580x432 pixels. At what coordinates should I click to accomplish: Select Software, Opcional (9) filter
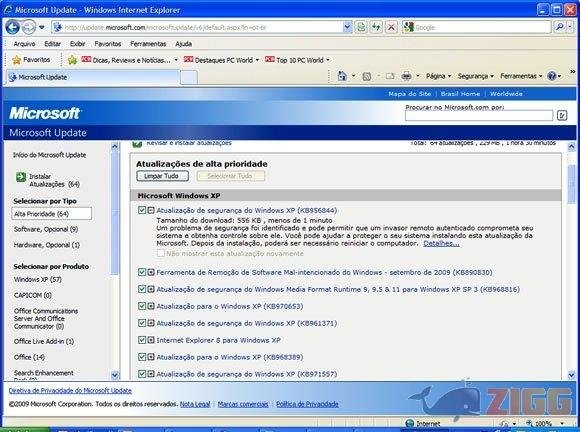pos(46,229)
